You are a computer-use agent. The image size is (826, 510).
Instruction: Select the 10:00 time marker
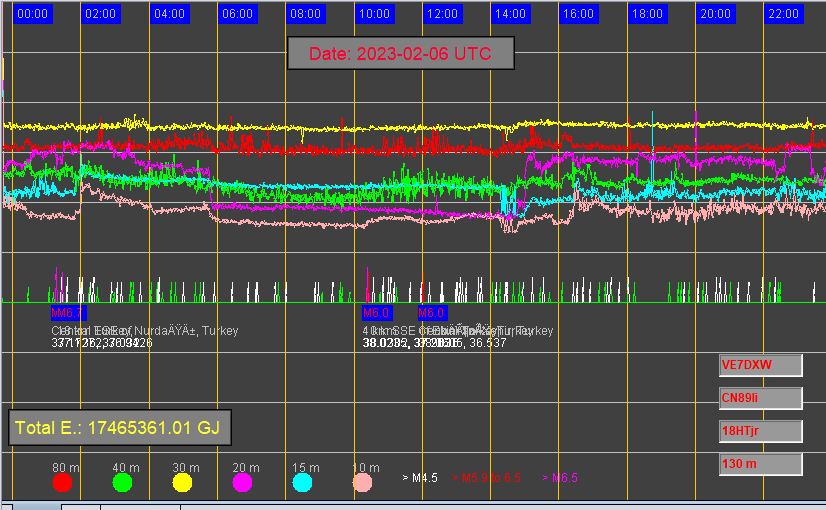point(374,14)
